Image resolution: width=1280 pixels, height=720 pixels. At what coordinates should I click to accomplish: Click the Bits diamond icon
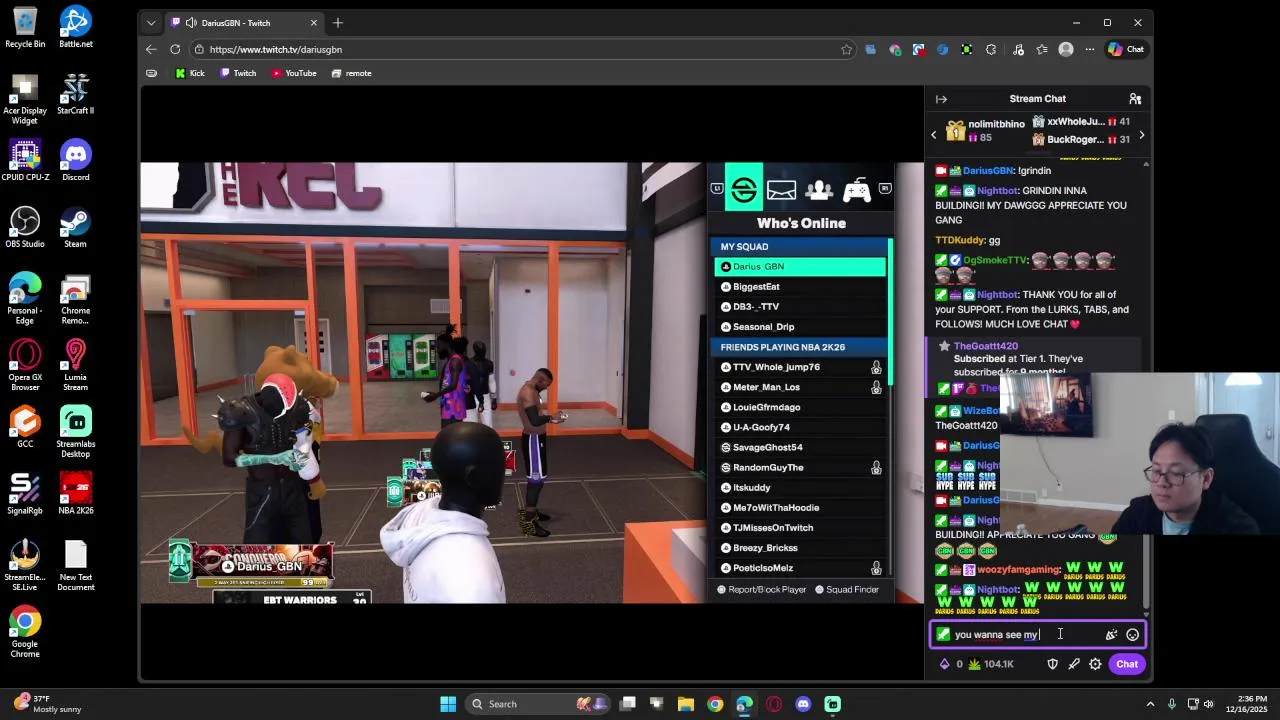[945, 664]
